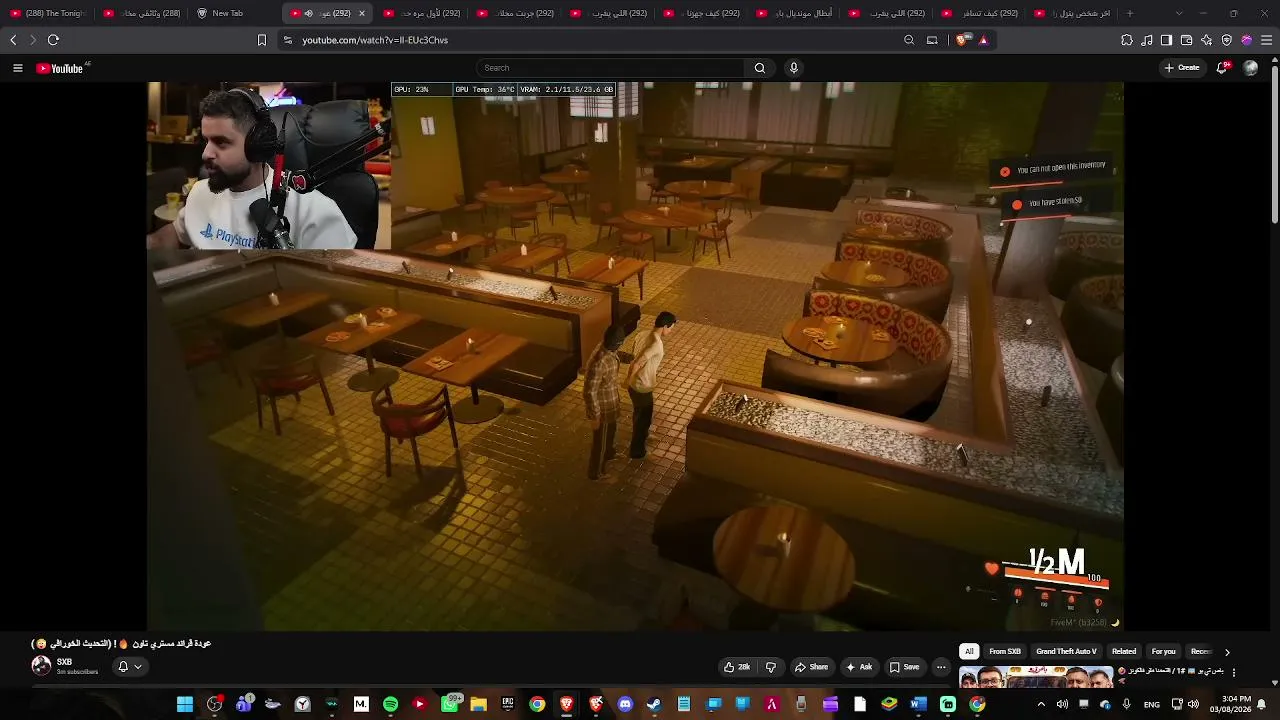Open the YouTube account avatar menu
The height and width of the screenshot is (720, 1280).
[x=1250, y=68]
